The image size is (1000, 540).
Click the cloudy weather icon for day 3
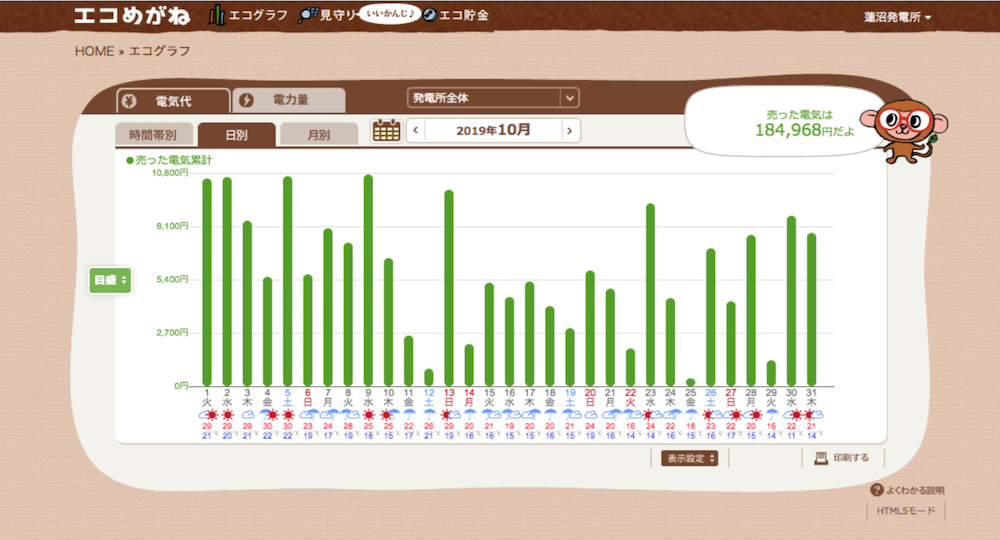pyautogui.click(x=247, y=415)
